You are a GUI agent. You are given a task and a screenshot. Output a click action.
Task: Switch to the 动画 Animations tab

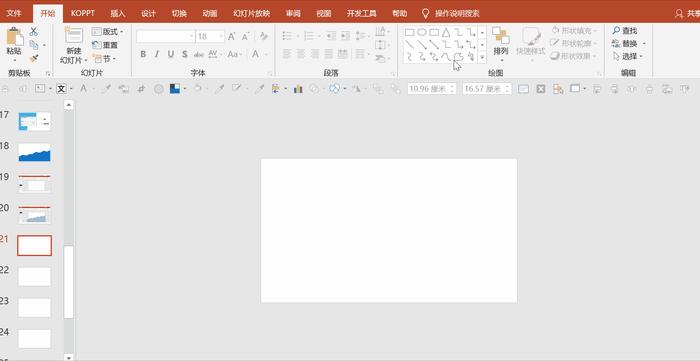pos(210,13)
